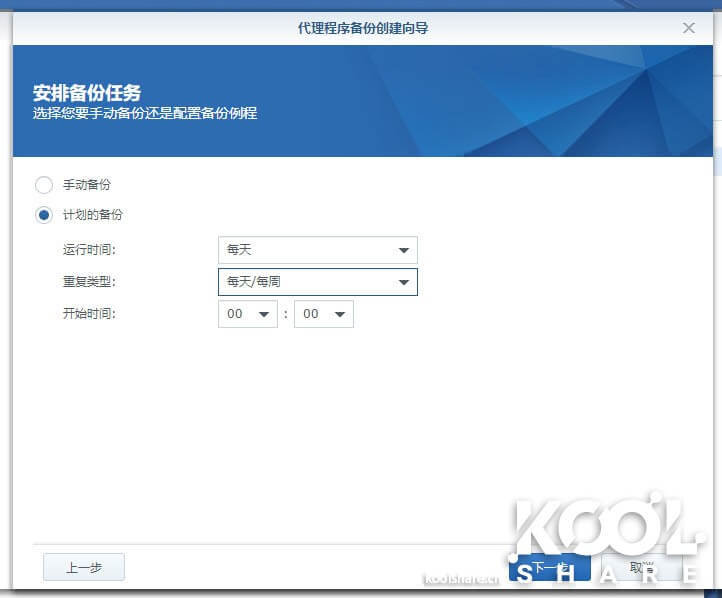Image resolution: width=722 pixels, height=598 pixels.
Task: Click the 运行时间 label
Action: (x=89, y=250)
